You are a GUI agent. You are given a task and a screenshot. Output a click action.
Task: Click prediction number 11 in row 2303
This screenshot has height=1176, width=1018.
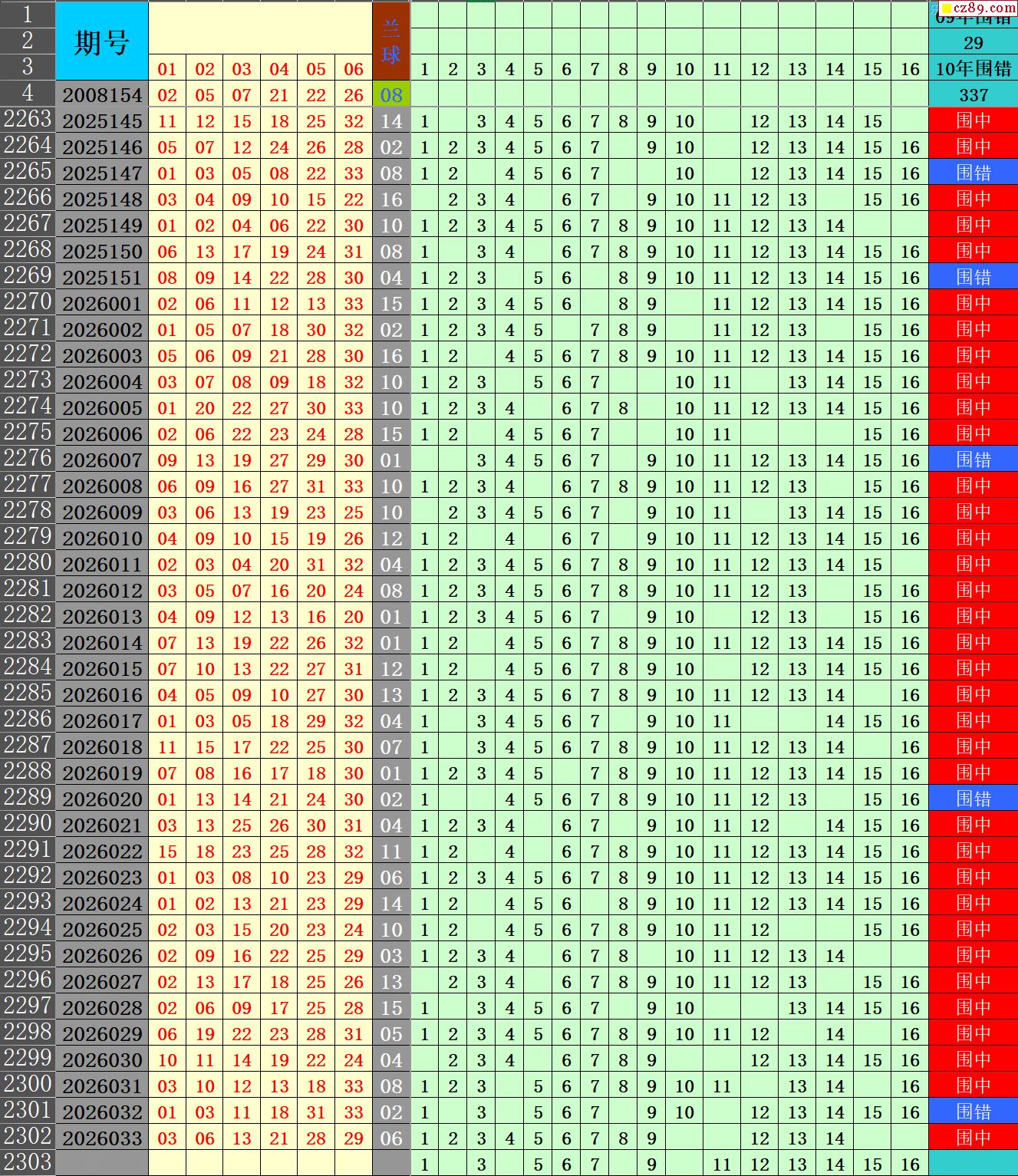(722, 1163)
